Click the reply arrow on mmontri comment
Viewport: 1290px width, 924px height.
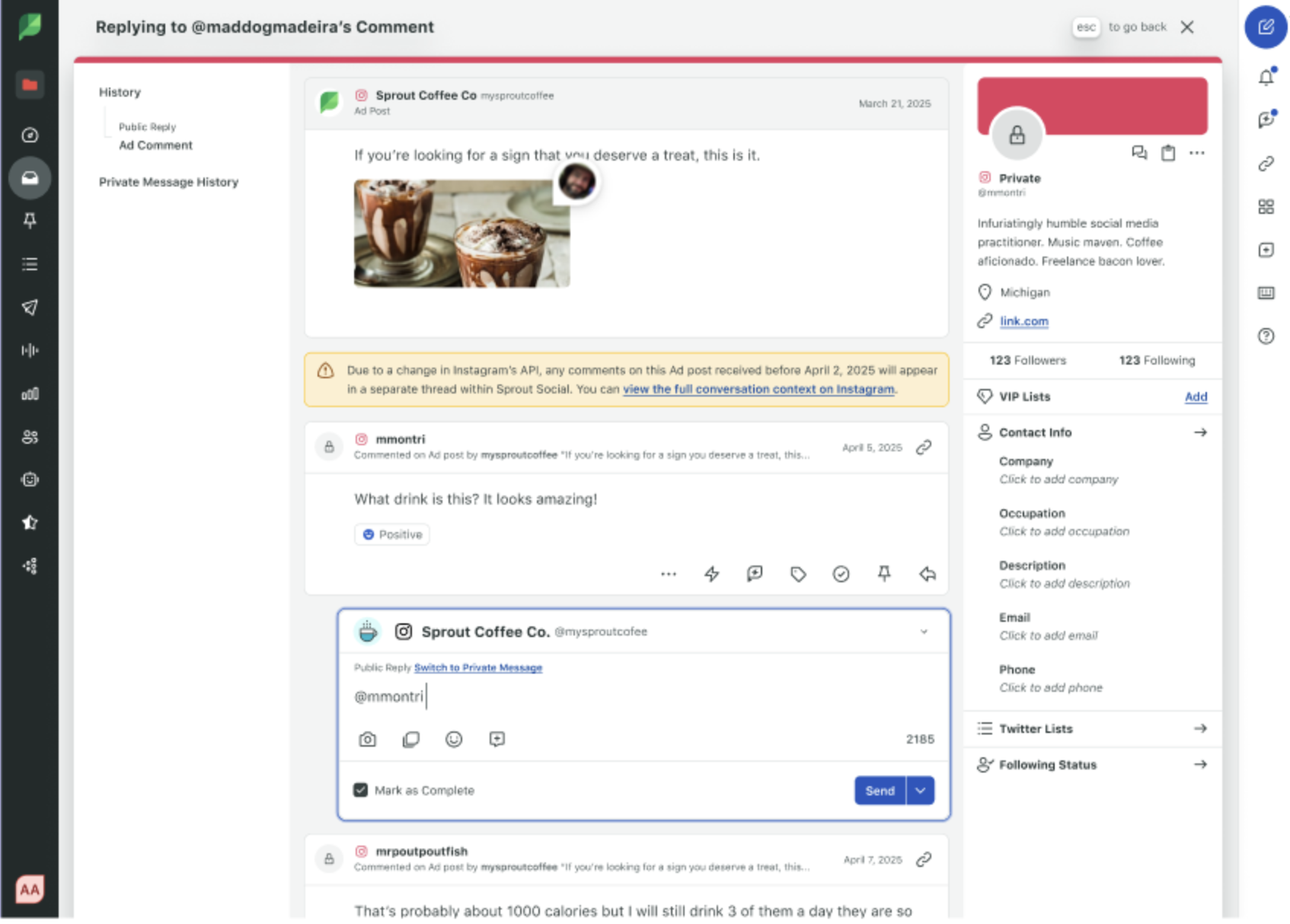coord(927,574)
